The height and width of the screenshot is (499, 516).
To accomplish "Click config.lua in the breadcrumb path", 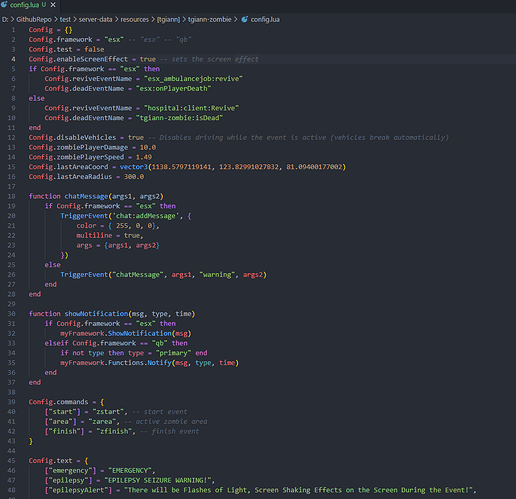I will tap(265, 19).
